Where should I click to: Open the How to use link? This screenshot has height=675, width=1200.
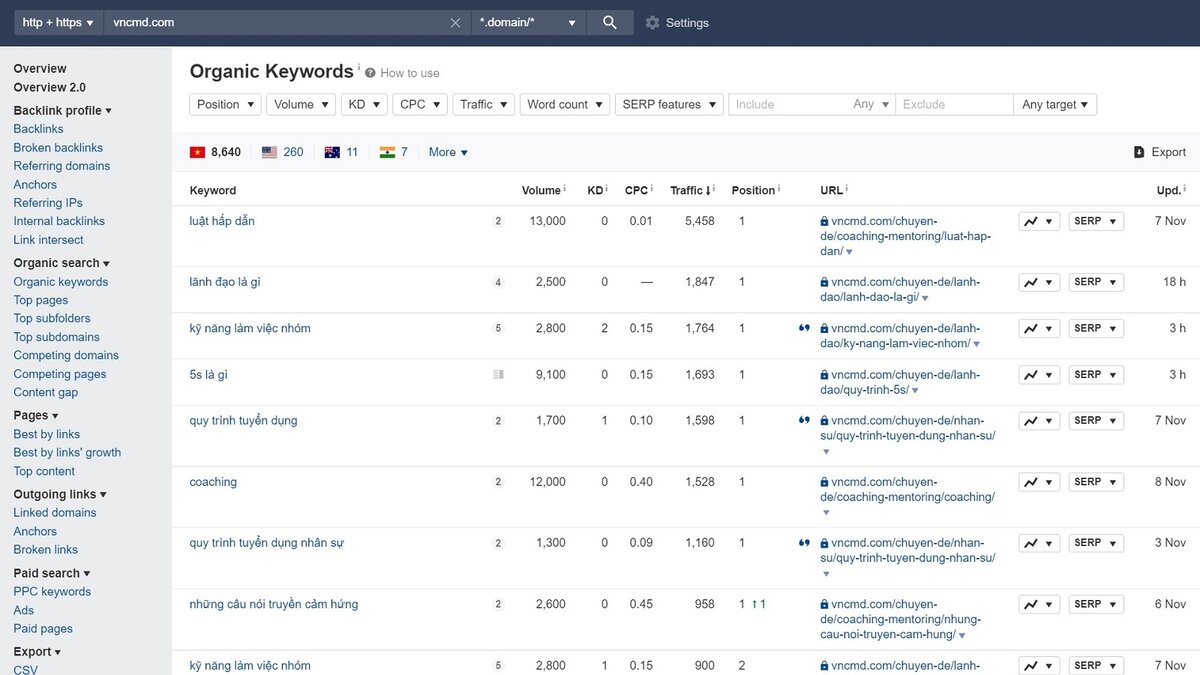tap(410, 73)
